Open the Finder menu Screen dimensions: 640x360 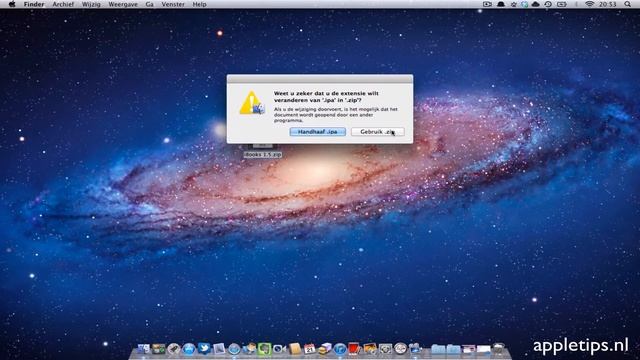34,4
